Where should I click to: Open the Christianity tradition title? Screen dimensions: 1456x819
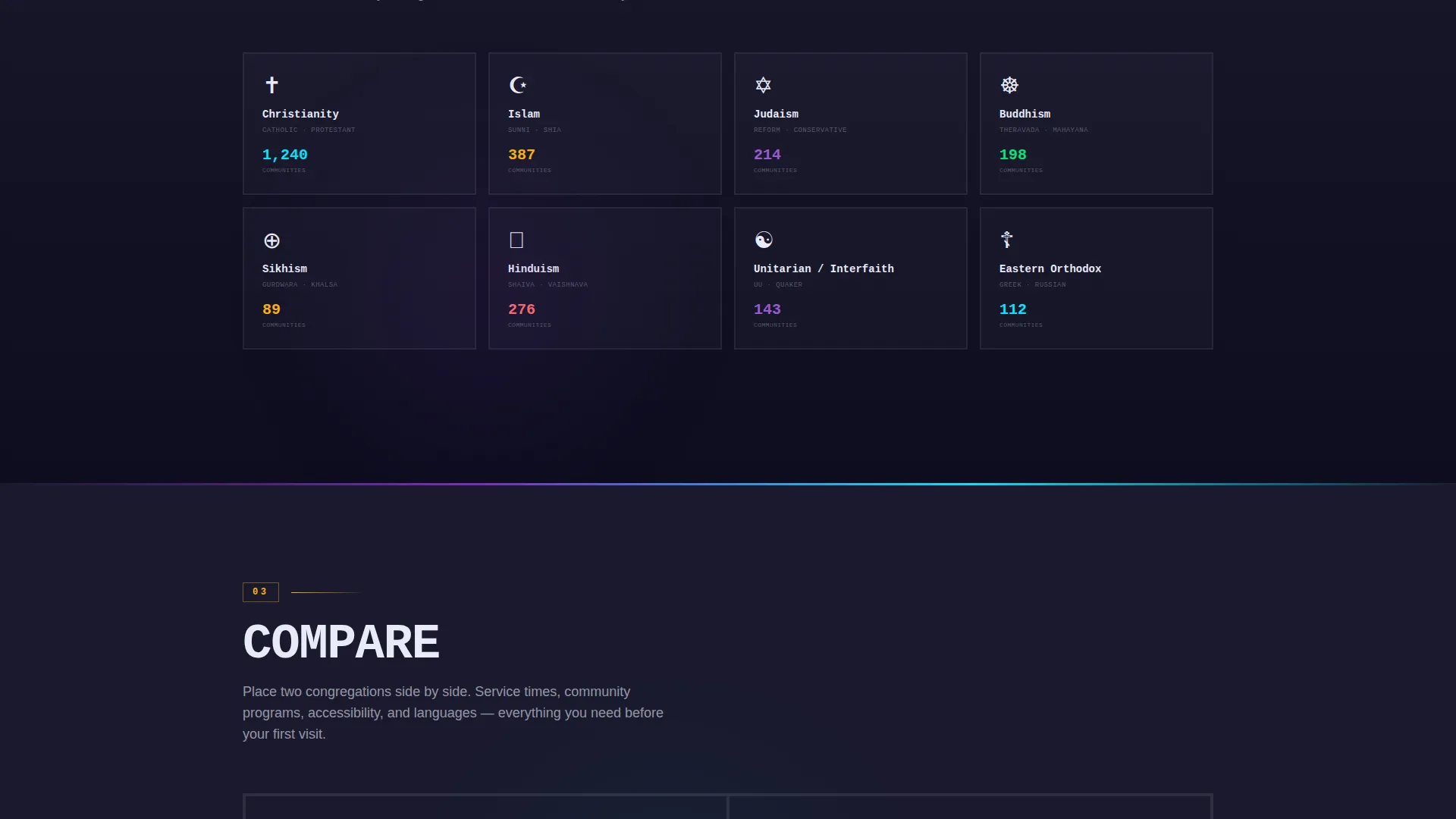tap(300, 115)
